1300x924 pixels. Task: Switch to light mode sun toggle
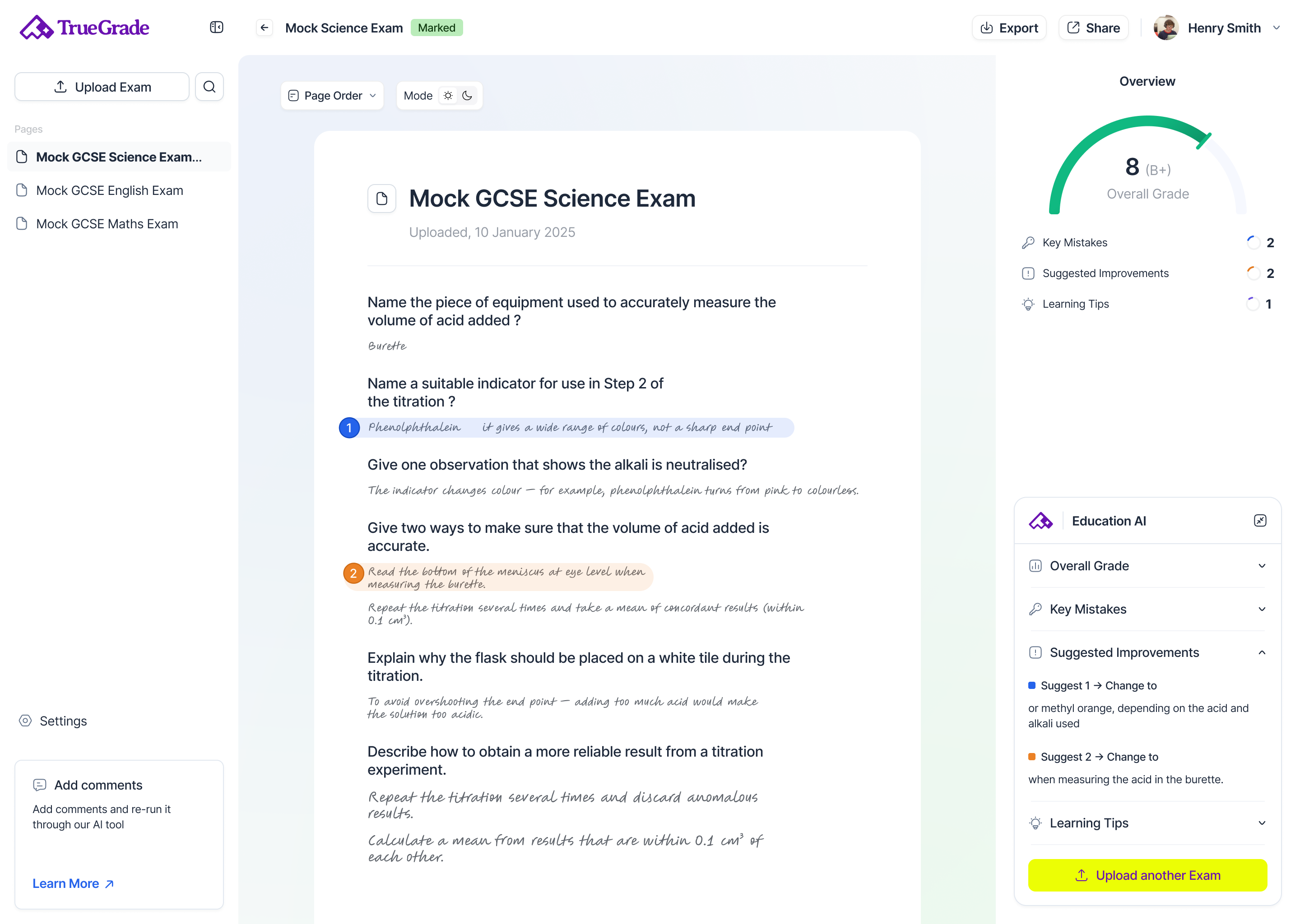click(449, 96)
